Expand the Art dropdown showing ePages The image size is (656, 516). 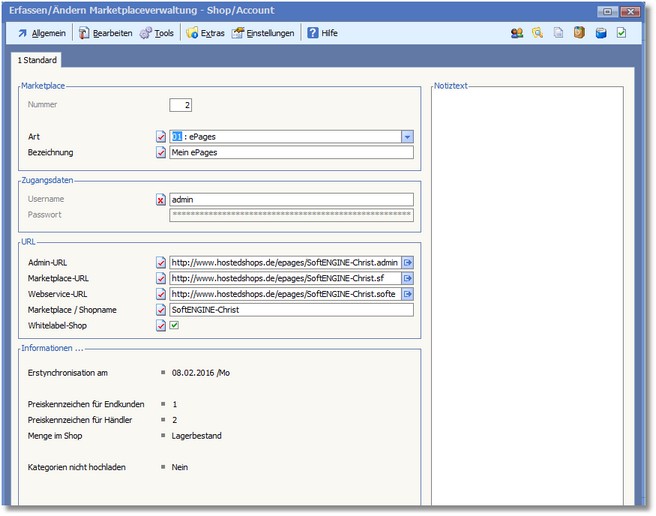pos(407,137)
